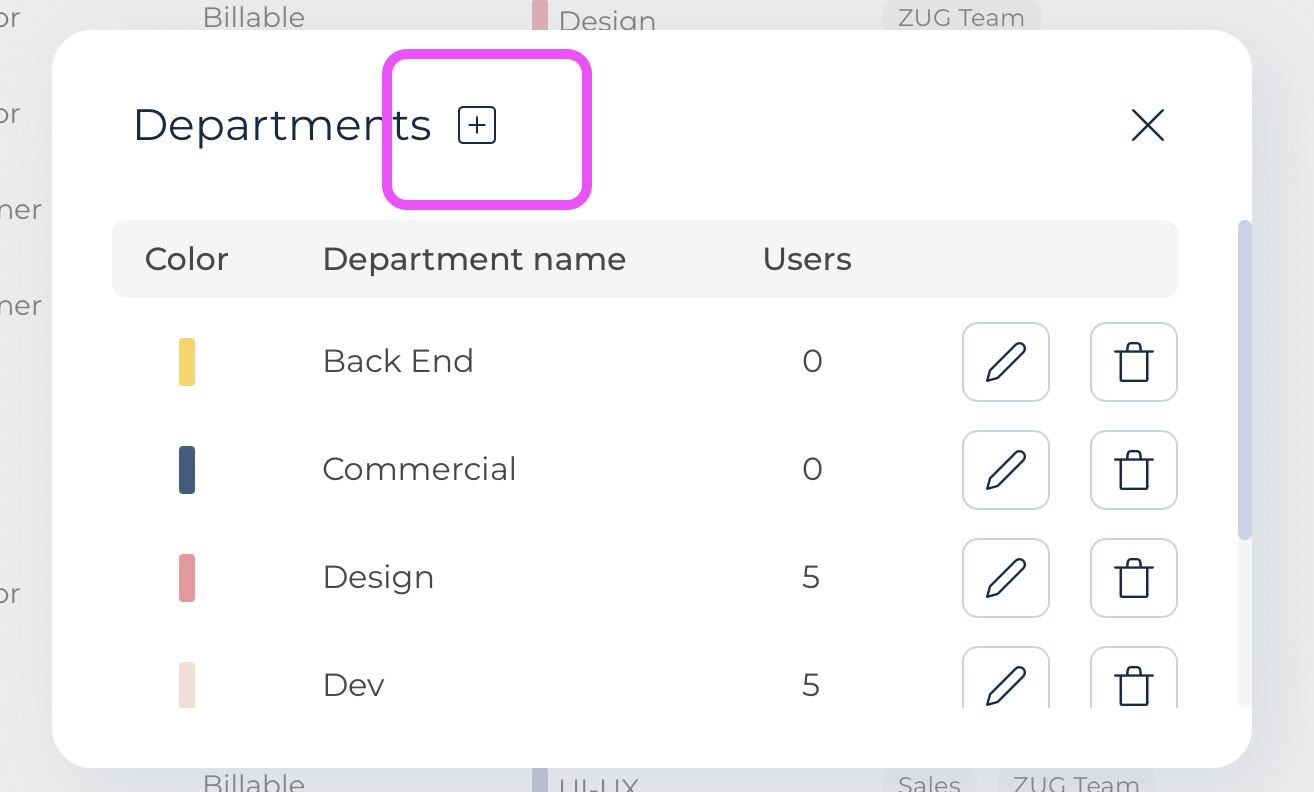Edit the Back End department
The image size is (1314, 792).
tap(1005, 362)
